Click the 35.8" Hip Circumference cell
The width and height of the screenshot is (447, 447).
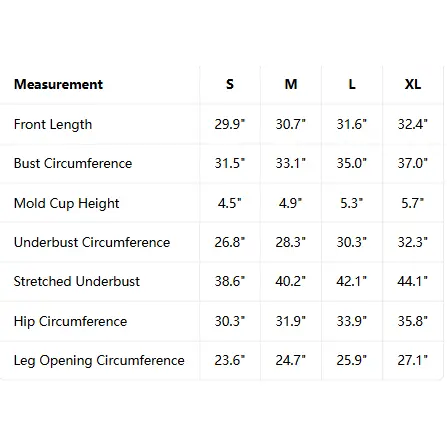[413, 321]
